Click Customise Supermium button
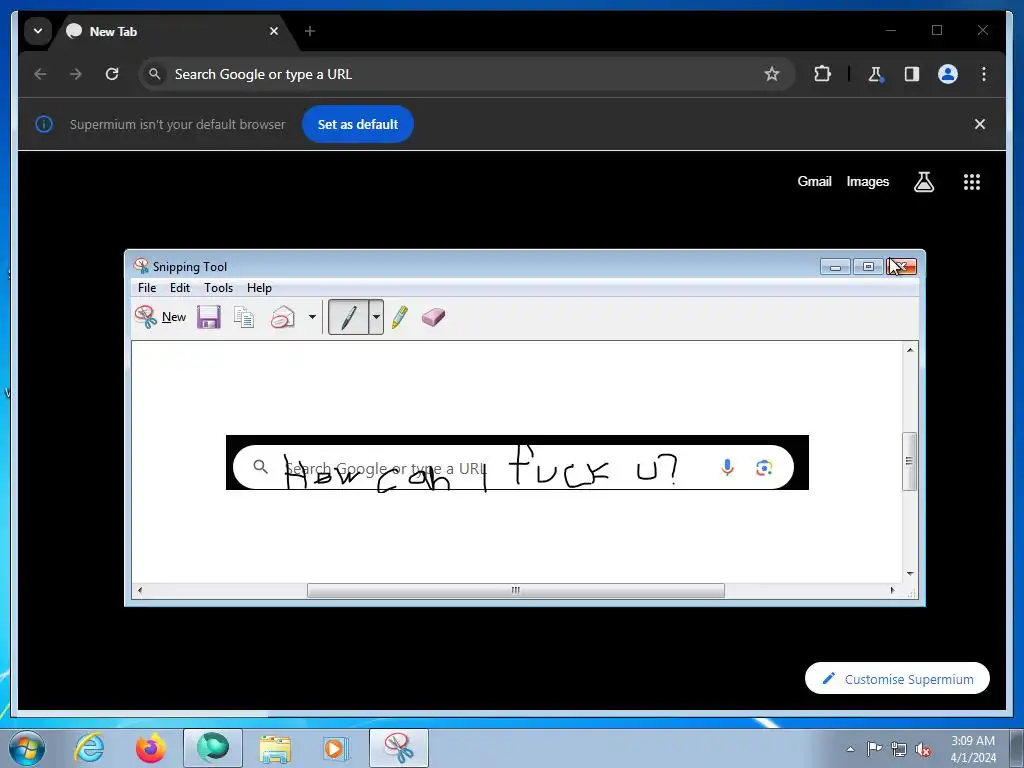This screenshot has height=768, width=1024. point(897,679)
